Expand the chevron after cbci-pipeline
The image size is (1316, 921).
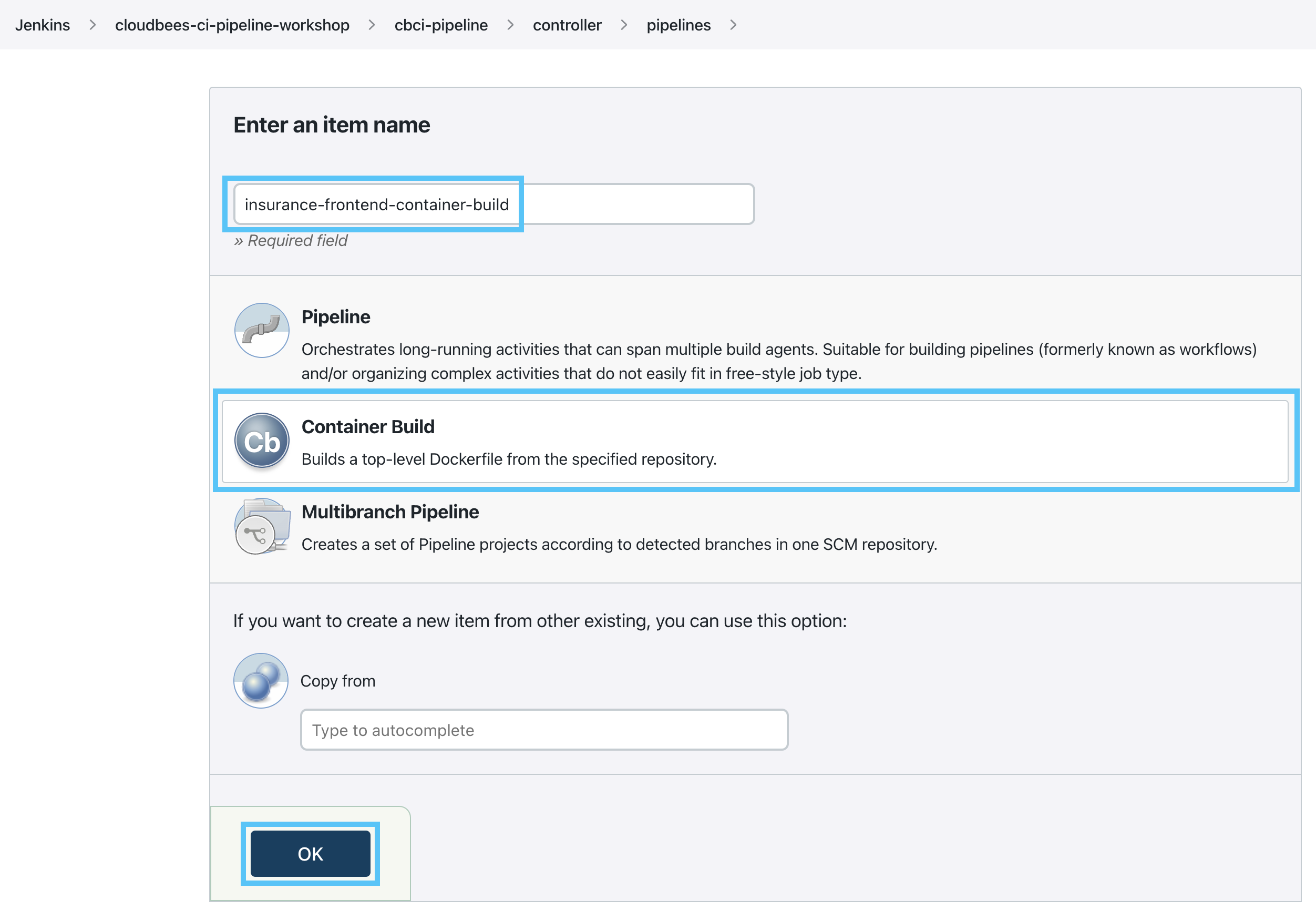click(510, 25)
